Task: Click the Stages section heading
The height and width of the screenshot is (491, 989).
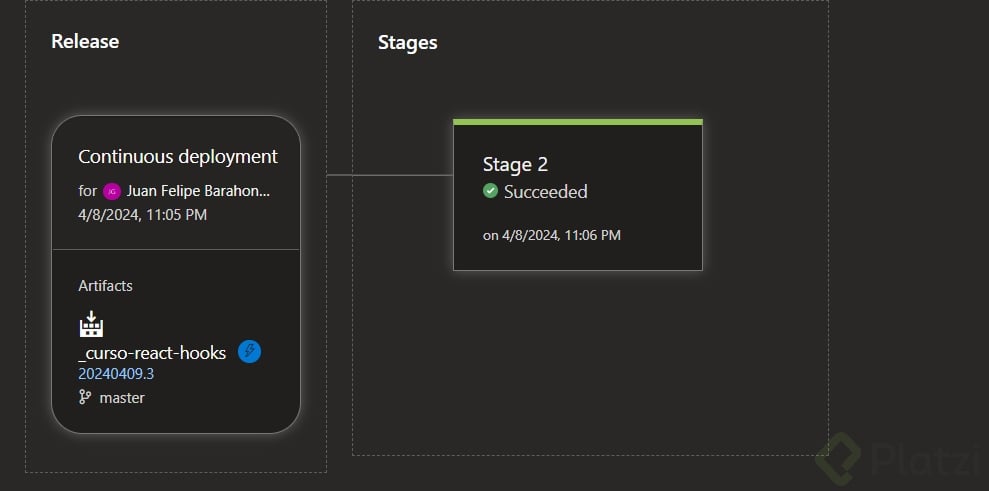Action: (x=407, y=43)
